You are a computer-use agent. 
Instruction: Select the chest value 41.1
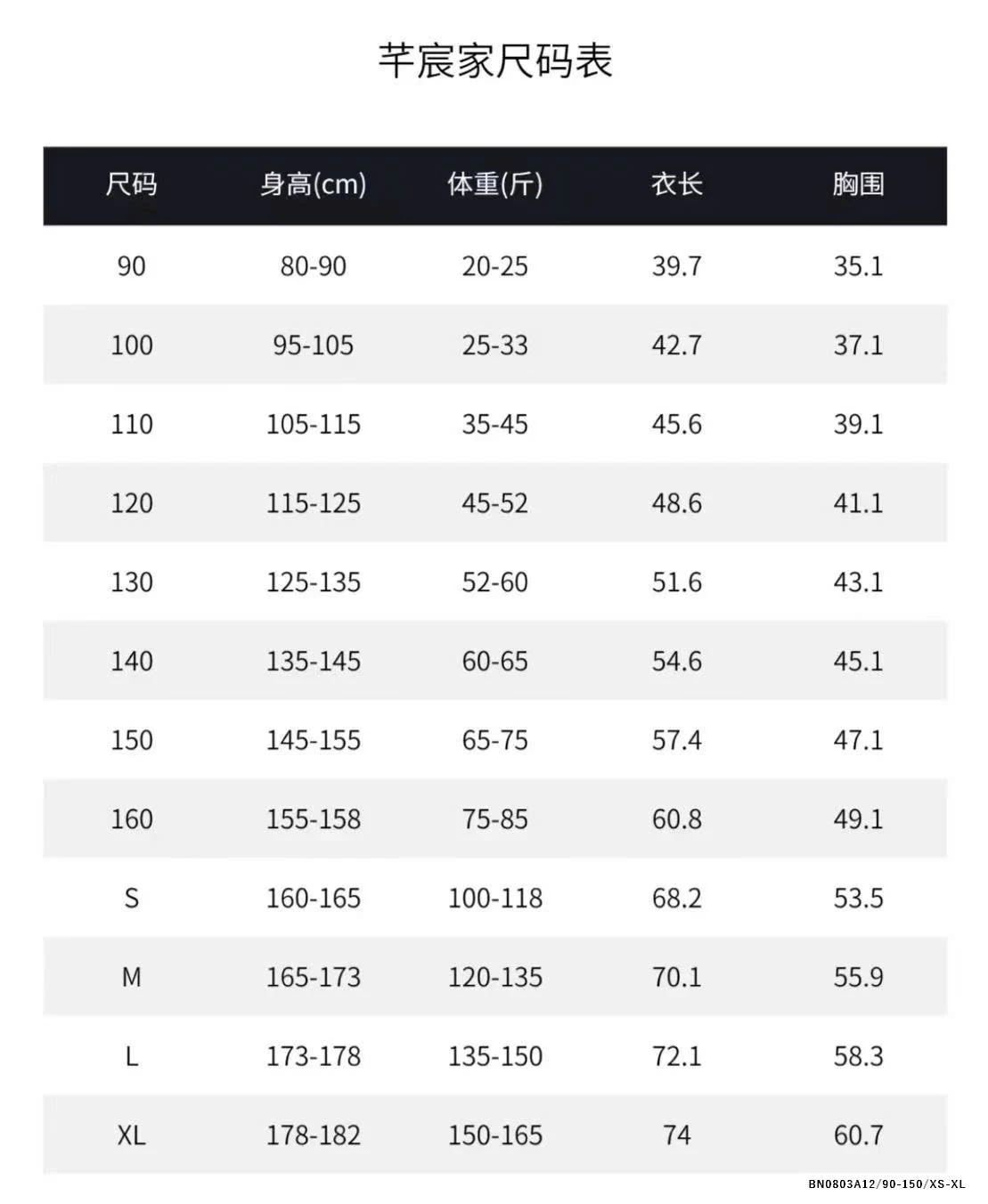coord(858,503)
